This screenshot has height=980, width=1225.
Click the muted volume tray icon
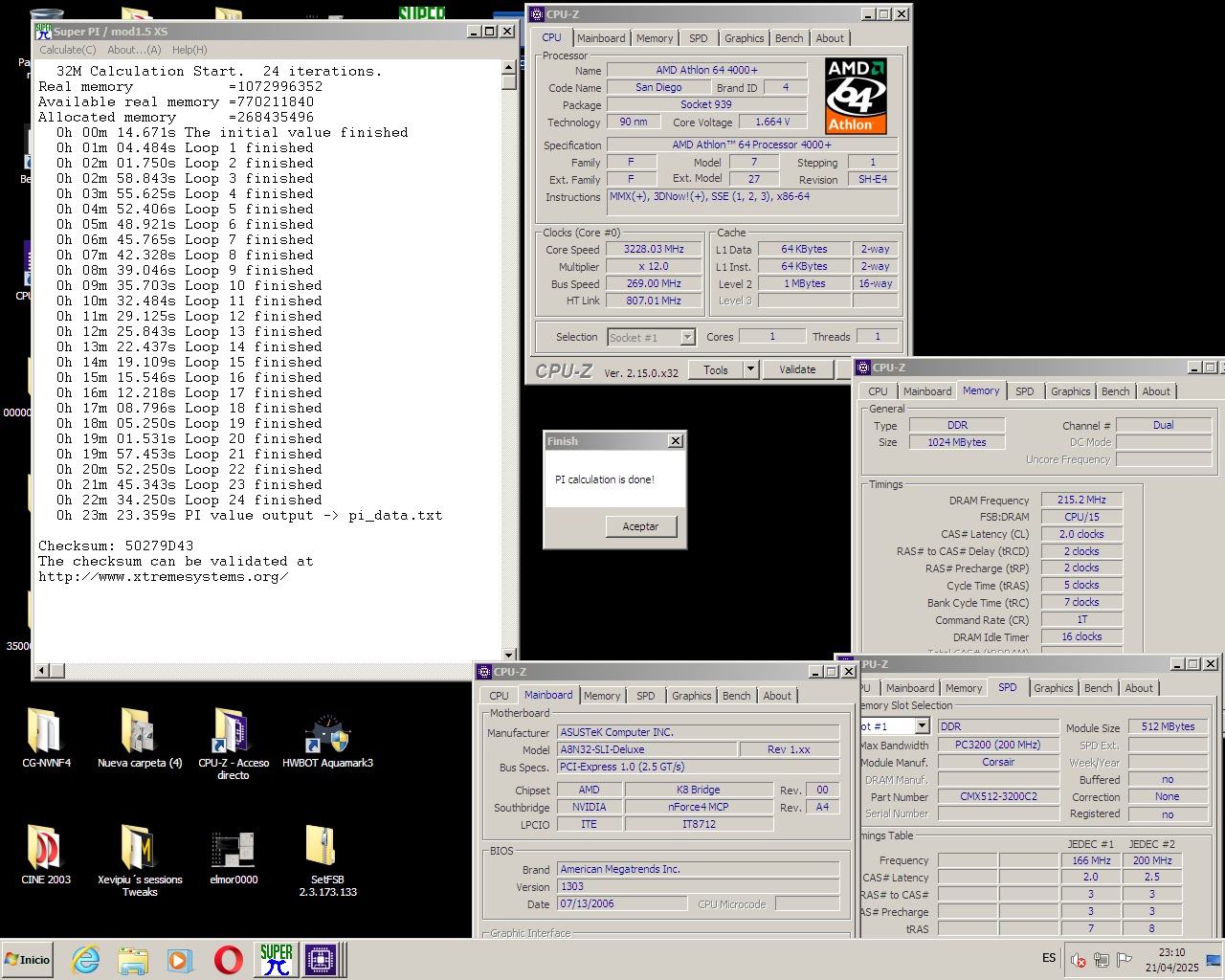pos(1079,961)
